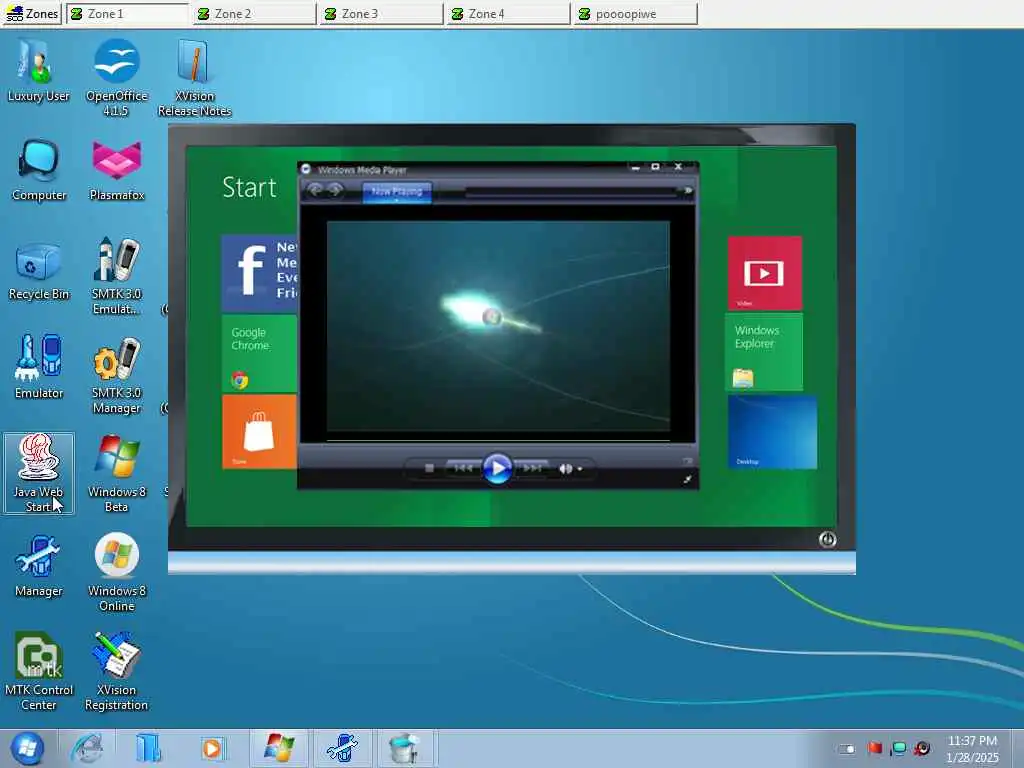Select the Now Playing tab in Media Player

pos(397,192)
